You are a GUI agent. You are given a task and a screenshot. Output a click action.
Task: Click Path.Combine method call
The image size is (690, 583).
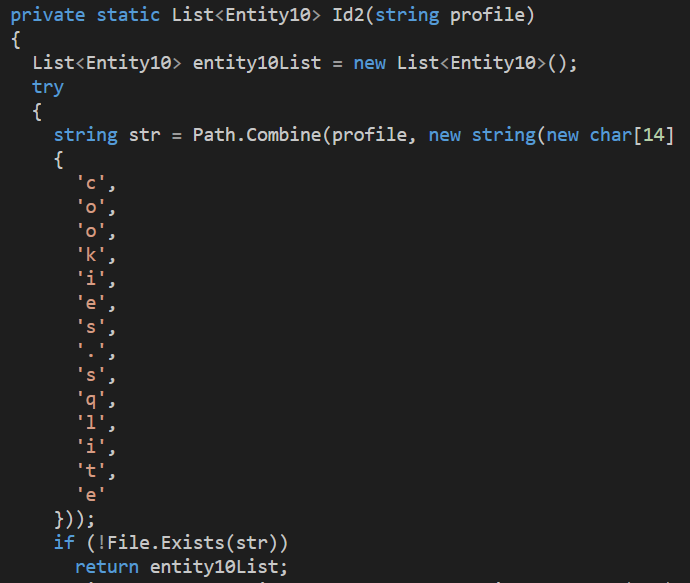[257, 135]
